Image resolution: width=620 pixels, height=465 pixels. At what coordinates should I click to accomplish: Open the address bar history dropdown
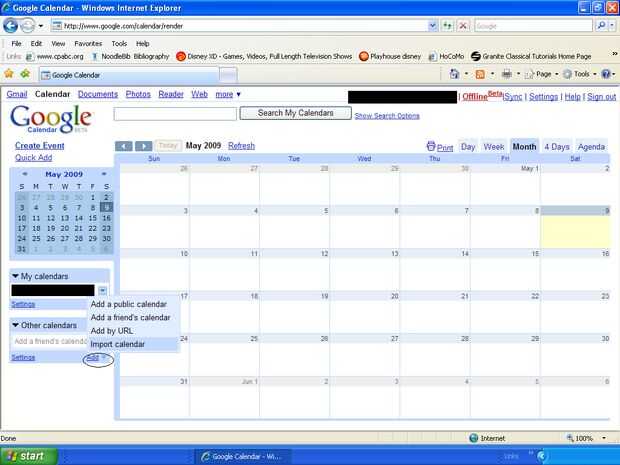433,26
